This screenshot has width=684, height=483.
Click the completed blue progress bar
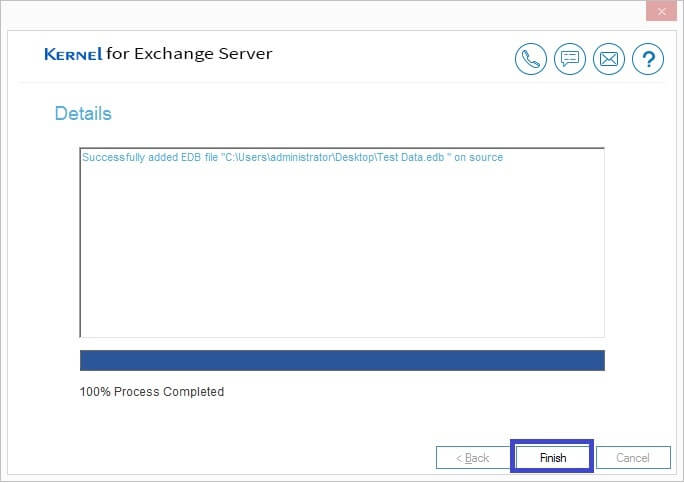[342, 360]
